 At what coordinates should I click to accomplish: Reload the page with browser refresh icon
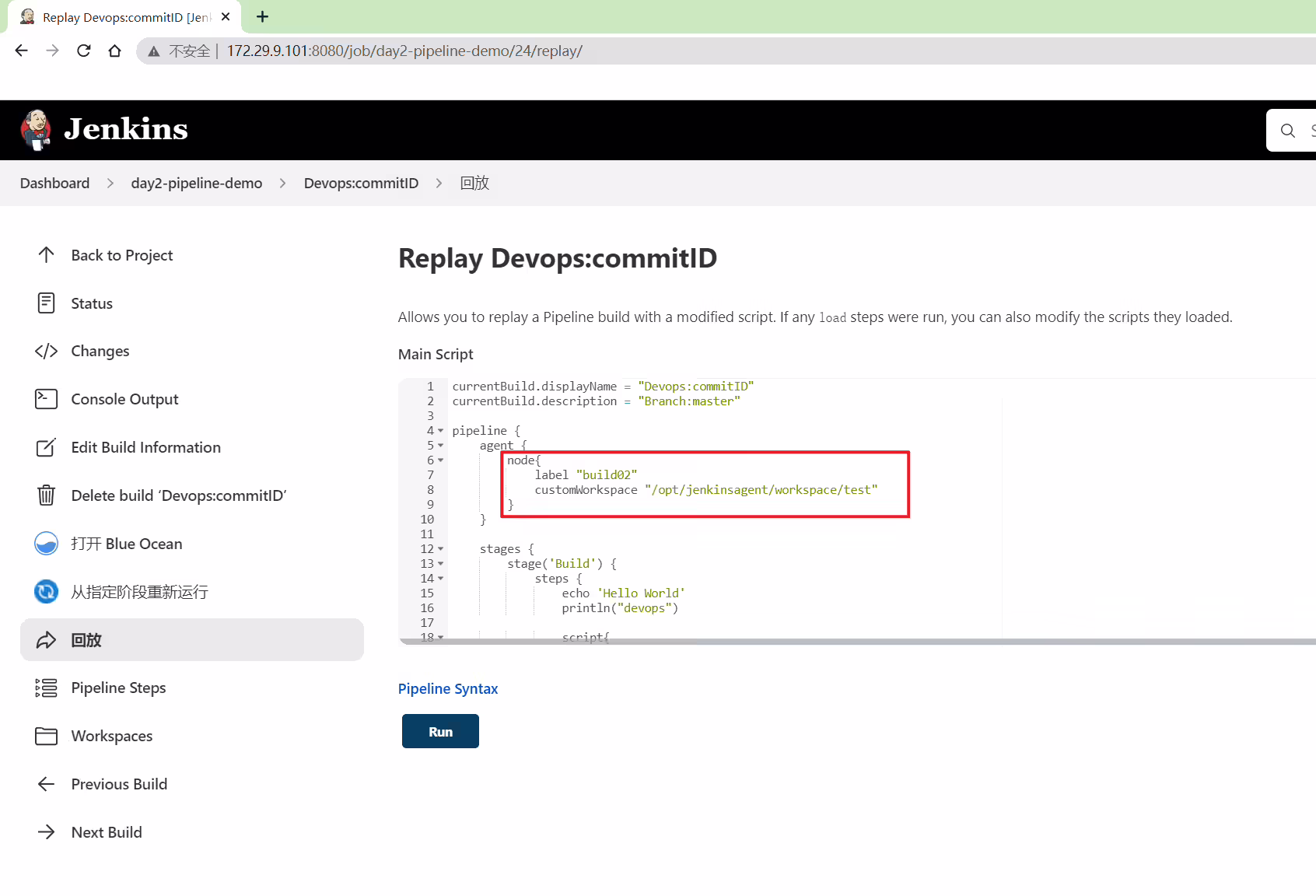[x=83, y=51]
